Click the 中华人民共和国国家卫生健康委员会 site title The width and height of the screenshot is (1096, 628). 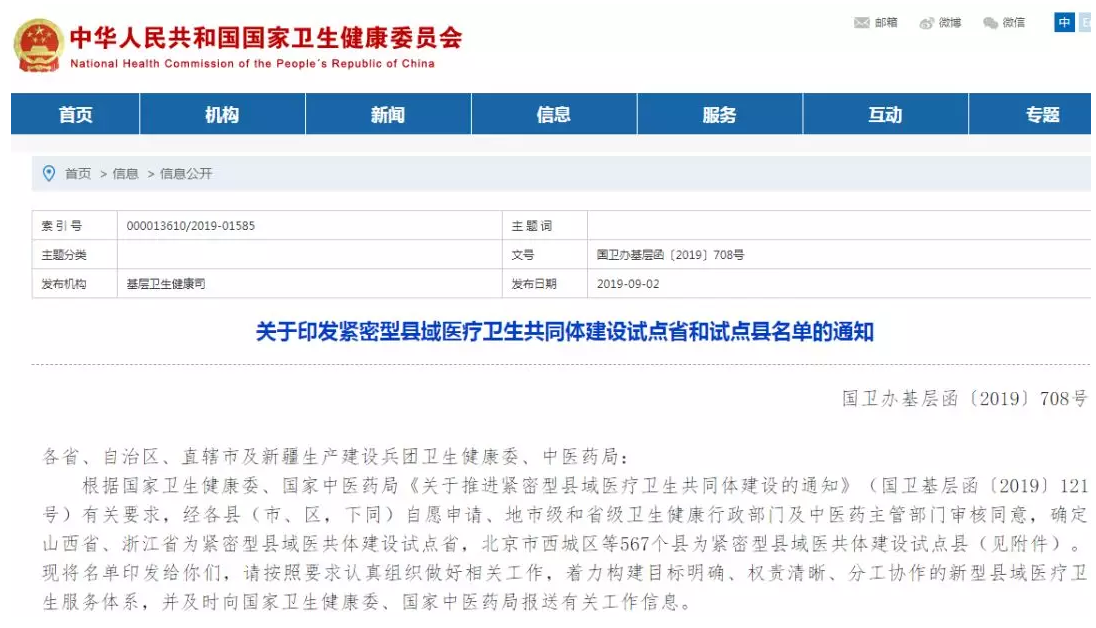(265, 38)
